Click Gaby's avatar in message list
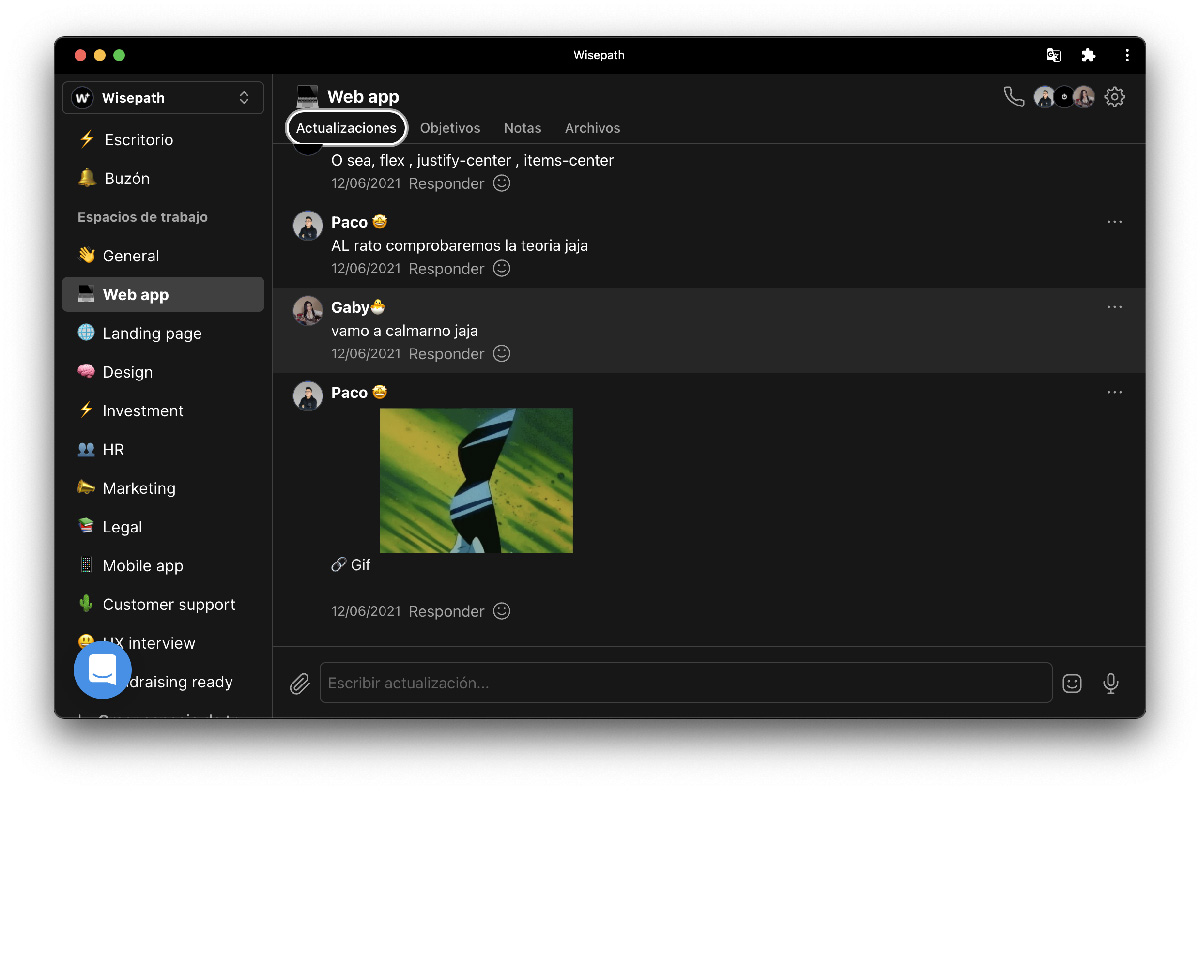1200x960 pixels. tap(307, 311)
